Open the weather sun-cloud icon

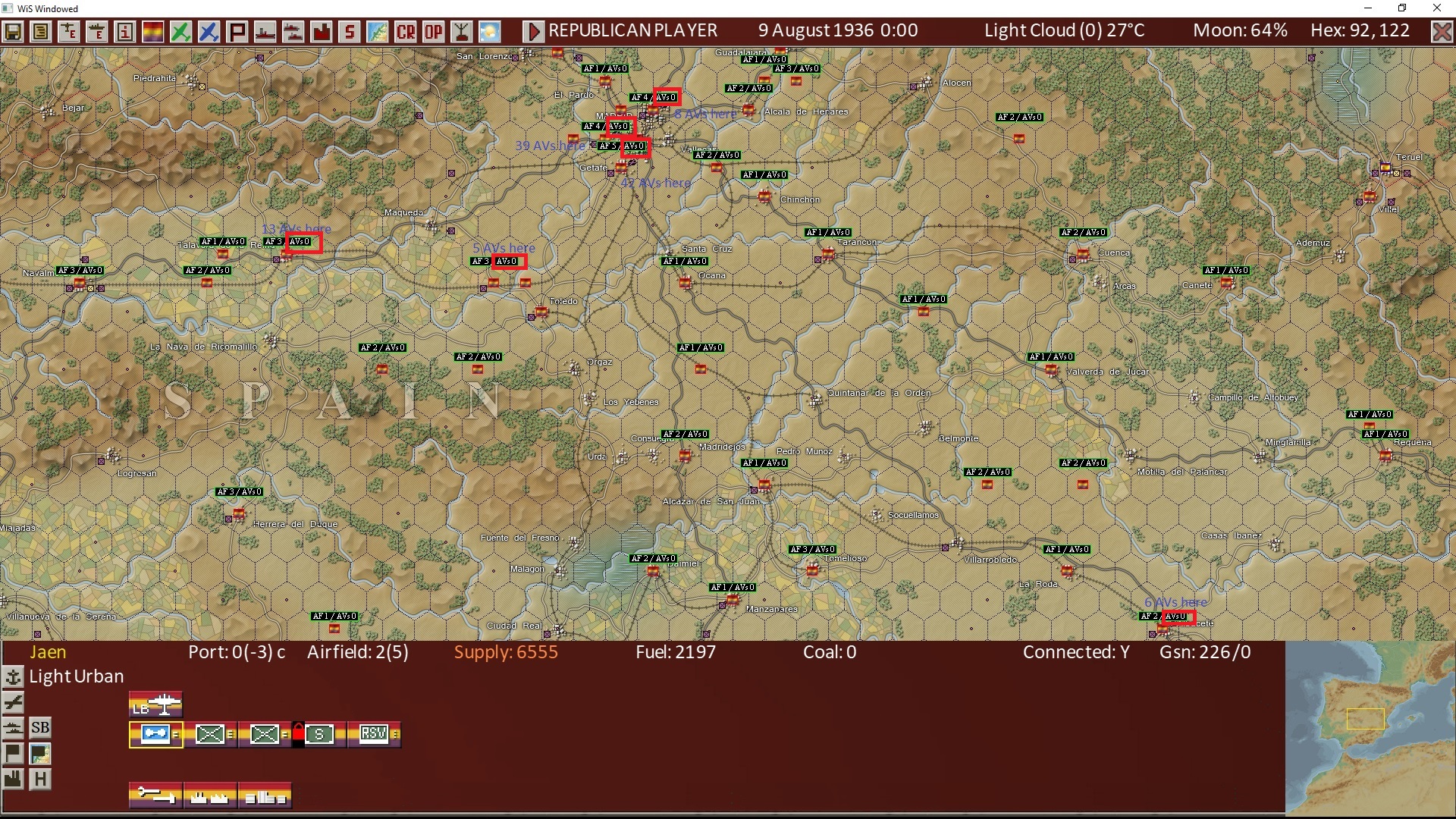(490, 32)
